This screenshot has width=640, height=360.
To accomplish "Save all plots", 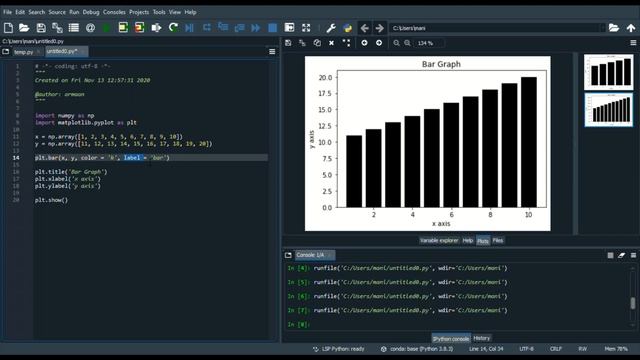I will tap(302, 43).
